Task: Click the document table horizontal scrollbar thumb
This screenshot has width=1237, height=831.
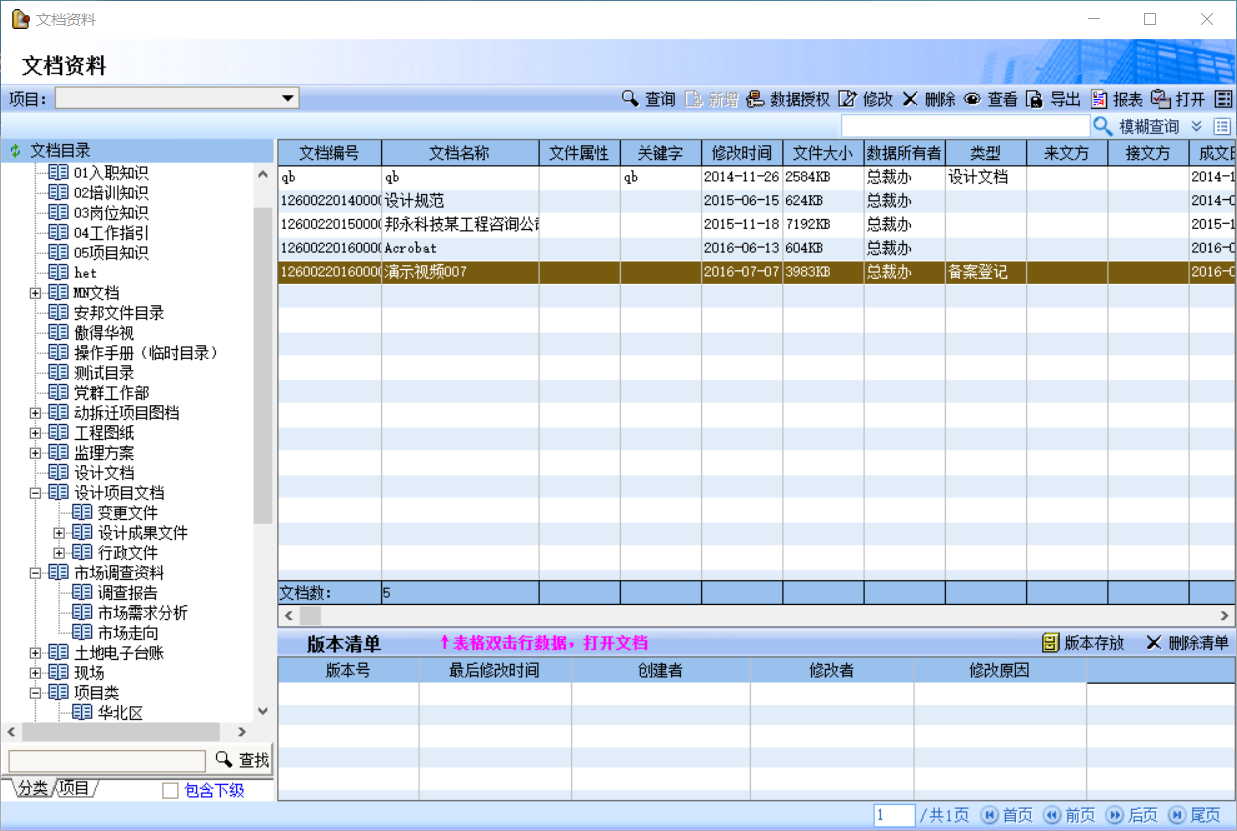Action: click(310, 616)
